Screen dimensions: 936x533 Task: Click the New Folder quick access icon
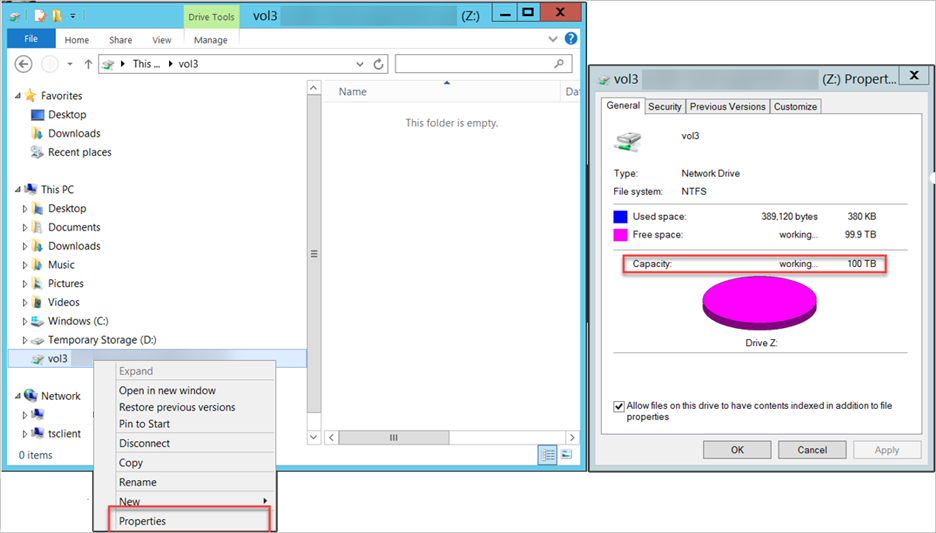[x=57, y=16]
